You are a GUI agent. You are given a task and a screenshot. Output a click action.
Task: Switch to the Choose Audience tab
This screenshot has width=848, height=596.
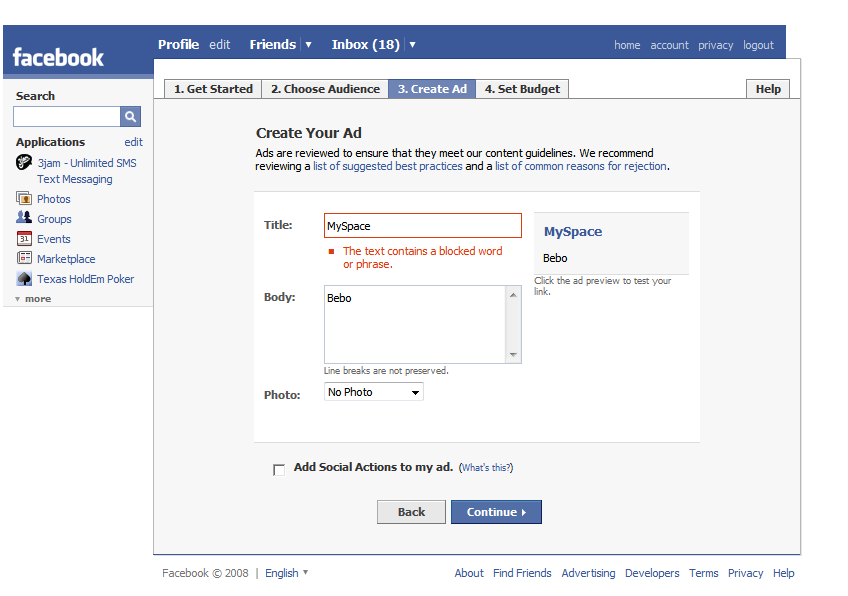pyautogui.click(x=325, y=89)
